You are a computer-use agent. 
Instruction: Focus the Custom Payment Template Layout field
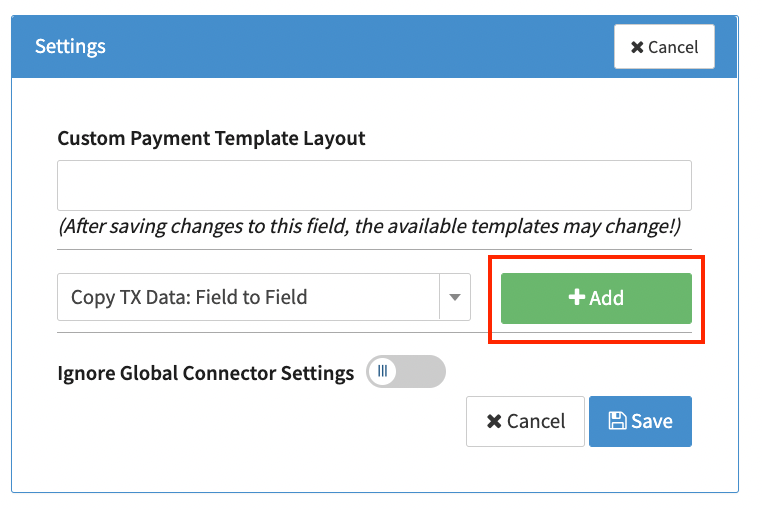click(374, 185)
